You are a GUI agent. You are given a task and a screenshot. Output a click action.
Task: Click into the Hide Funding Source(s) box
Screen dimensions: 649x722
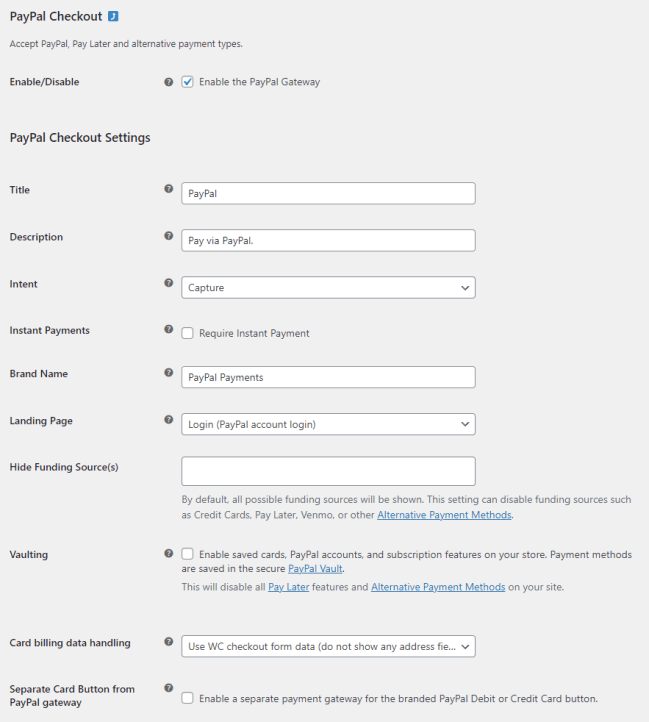point(328,471)
